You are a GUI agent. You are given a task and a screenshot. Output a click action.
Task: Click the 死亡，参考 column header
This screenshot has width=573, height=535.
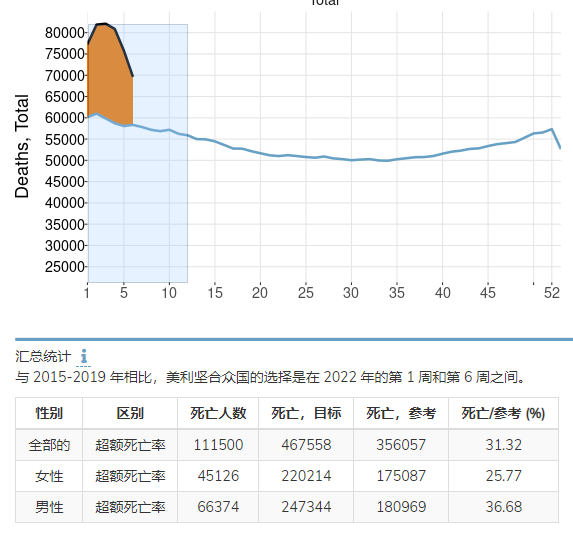(x=401, y=413)
